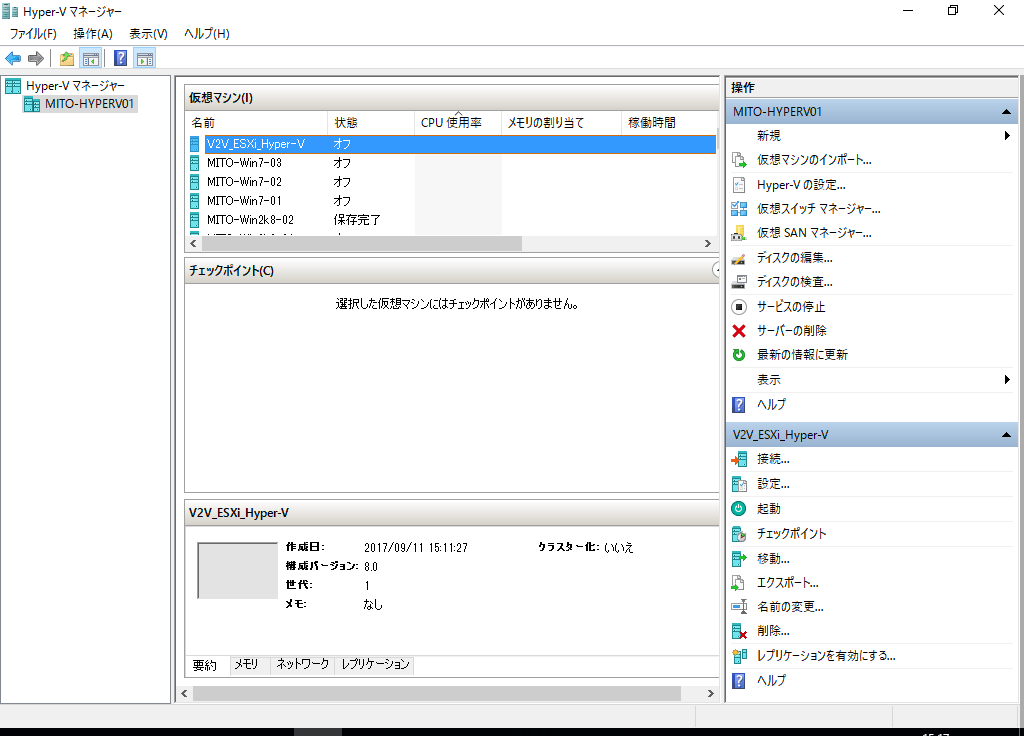This screenshot has height=736, width=1024.
Task: Click the virtual switch manager icon
Action: click(739, 209)
